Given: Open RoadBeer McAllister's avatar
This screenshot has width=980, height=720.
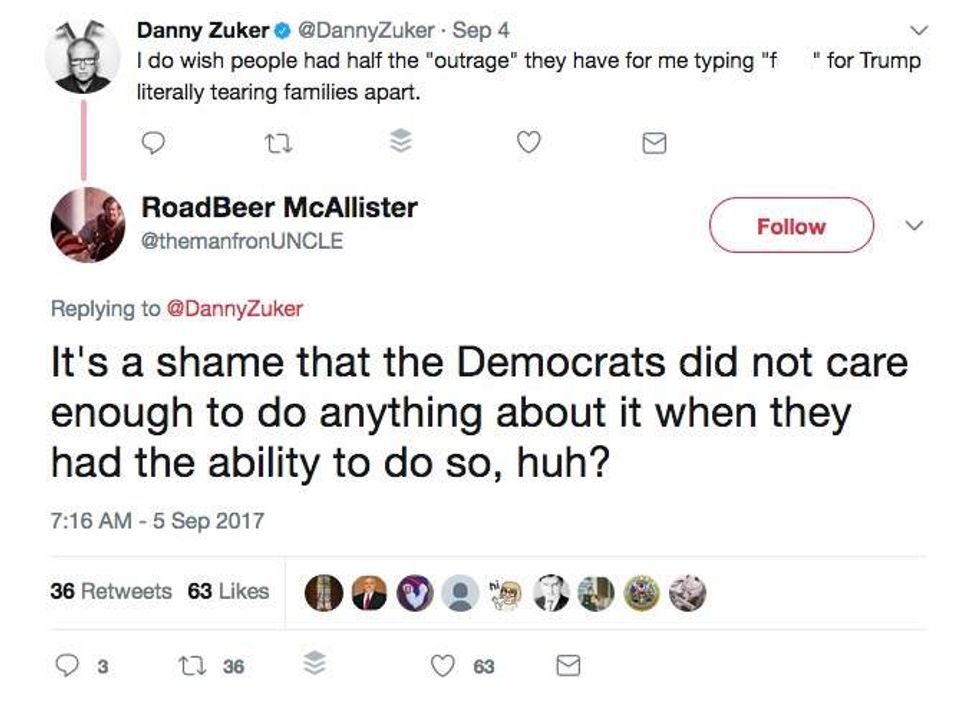Looking at the screenshot, I should pyautogui.click(x=88, y=225).
